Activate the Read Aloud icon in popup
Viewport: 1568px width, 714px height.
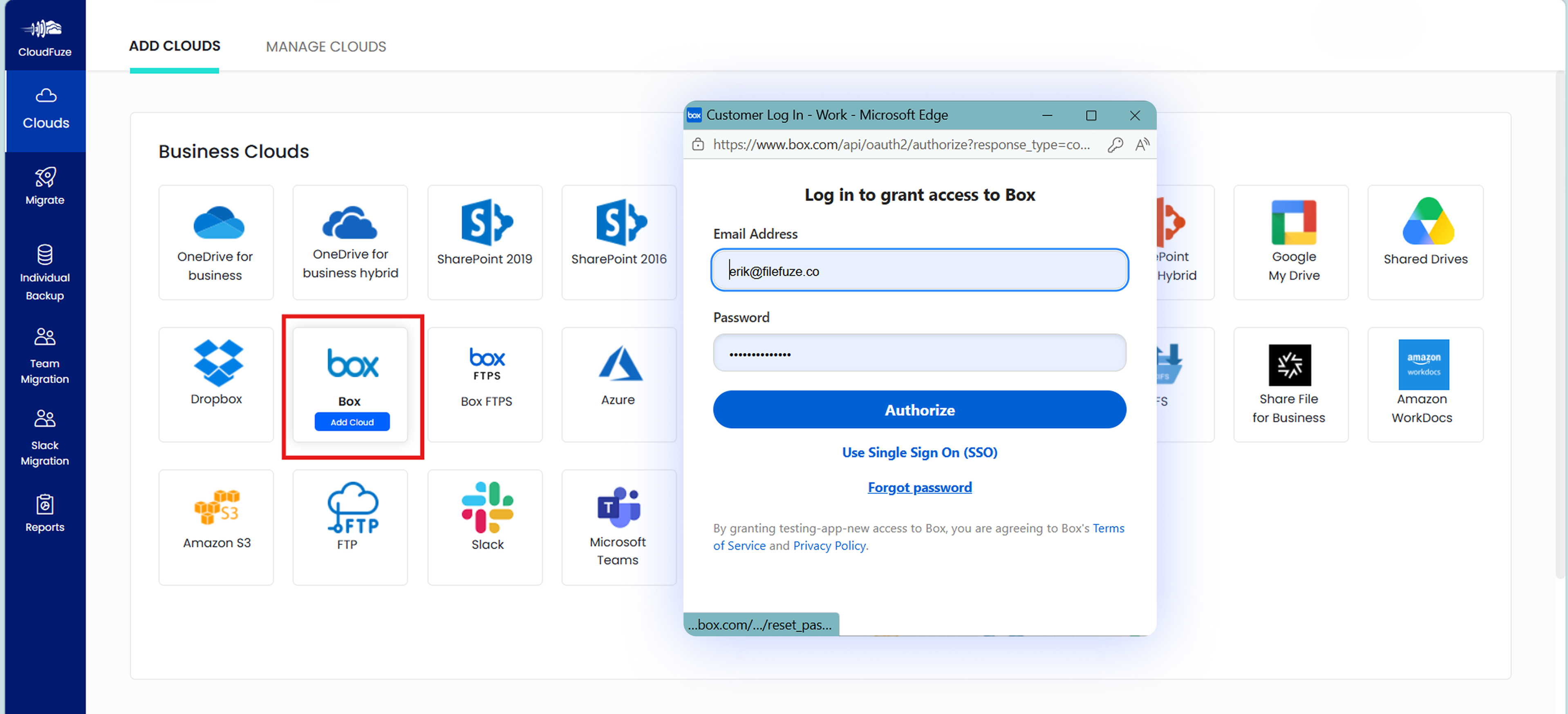1142,144
